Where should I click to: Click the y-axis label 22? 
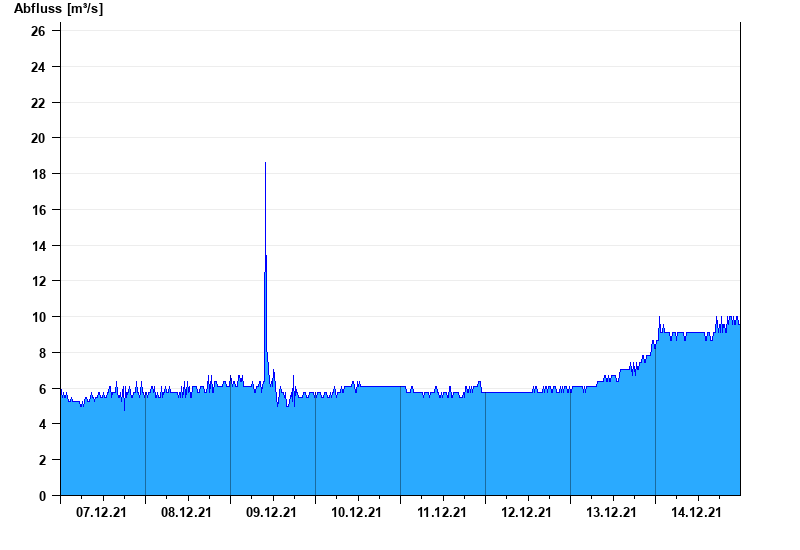click(x=38, y=103)
